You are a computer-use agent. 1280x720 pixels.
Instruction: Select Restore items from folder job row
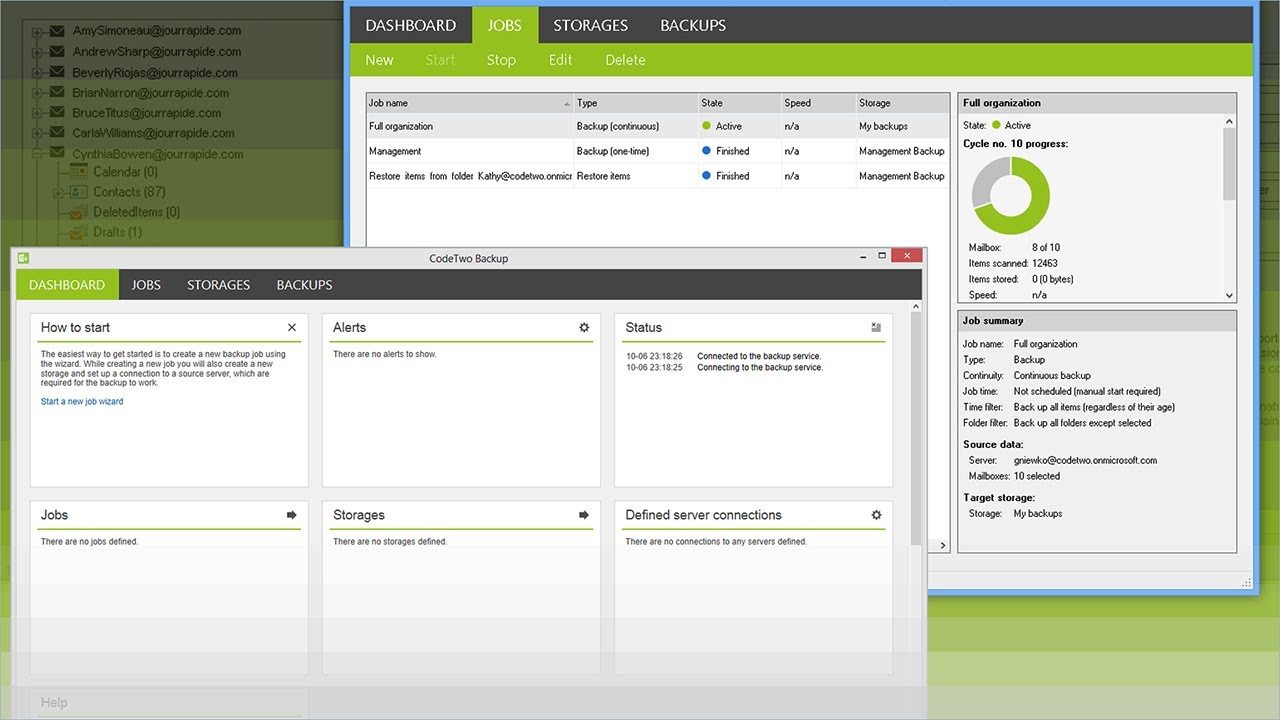tap(658, 176)
